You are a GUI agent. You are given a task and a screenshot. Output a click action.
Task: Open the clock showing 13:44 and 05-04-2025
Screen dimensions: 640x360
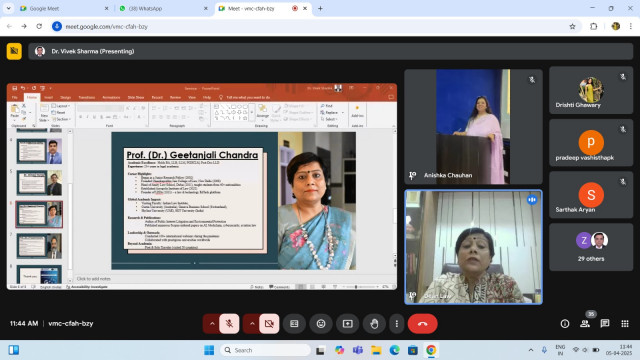[x=619, y=350]
